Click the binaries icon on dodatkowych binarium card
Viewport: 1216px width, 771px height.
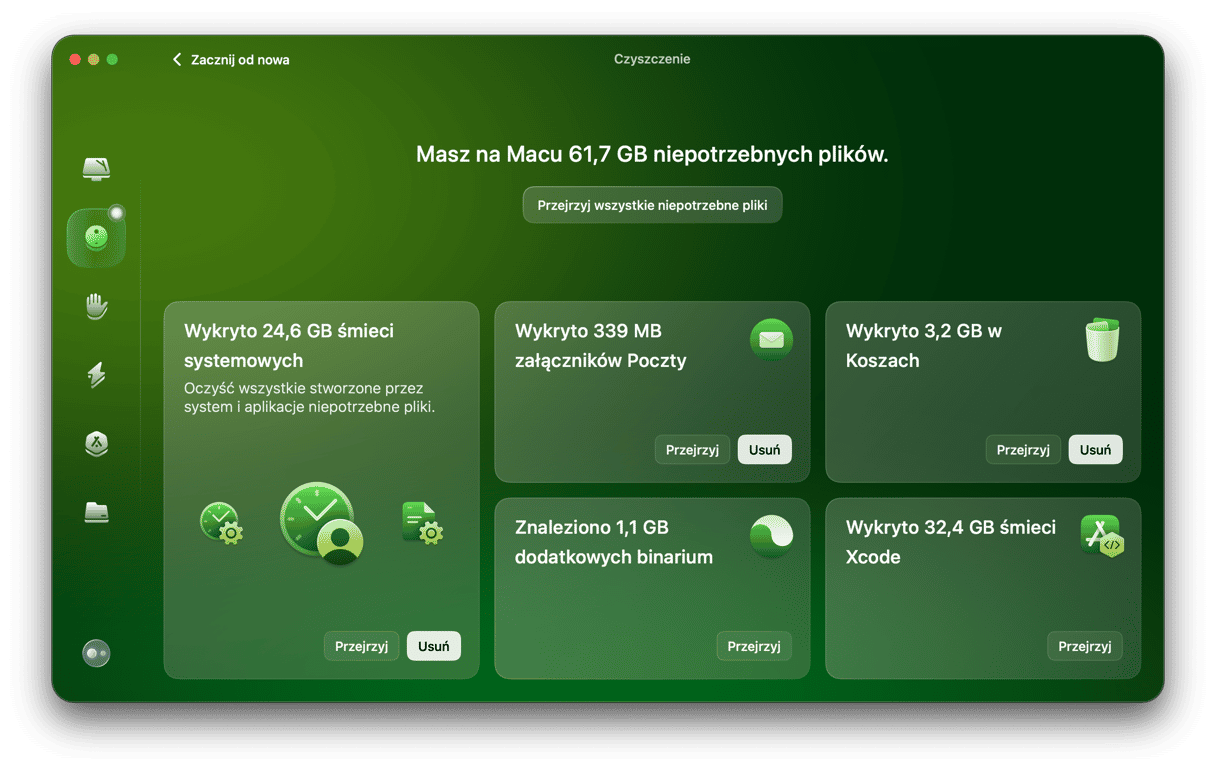(x=771, y=536)
